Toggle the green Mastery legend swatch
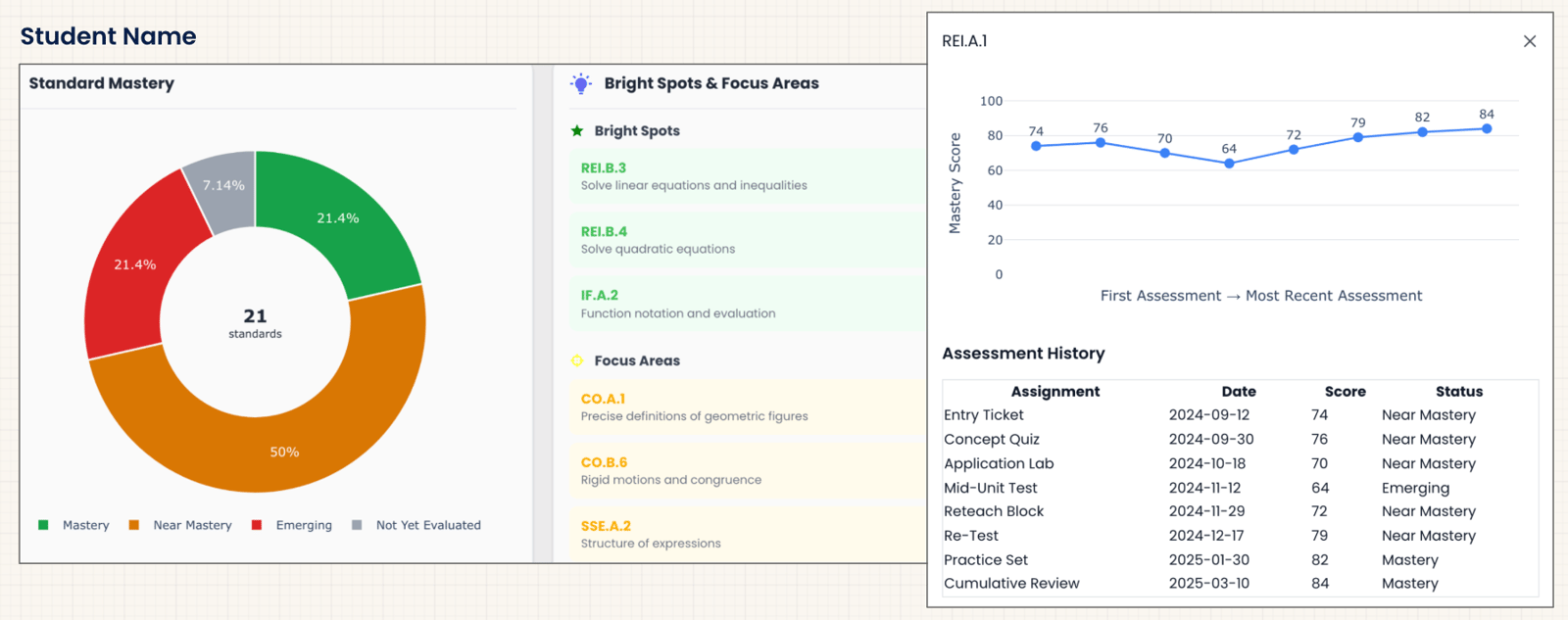1568x620 pixels. (x=43, y=525)
